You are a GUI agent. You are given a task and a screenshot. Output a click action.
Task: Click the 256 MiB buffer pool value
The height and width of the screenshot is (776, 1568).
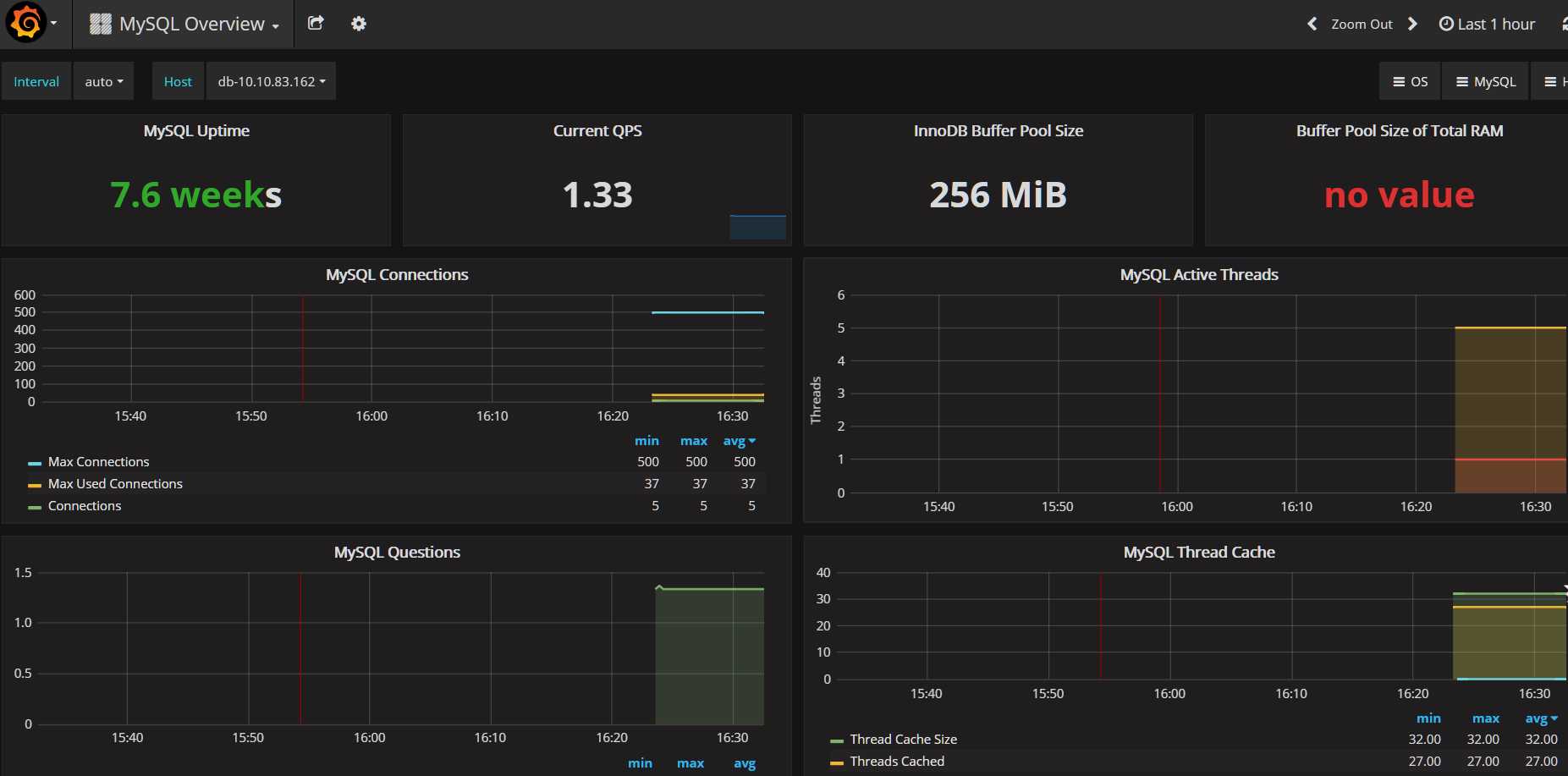coord(999,195)
